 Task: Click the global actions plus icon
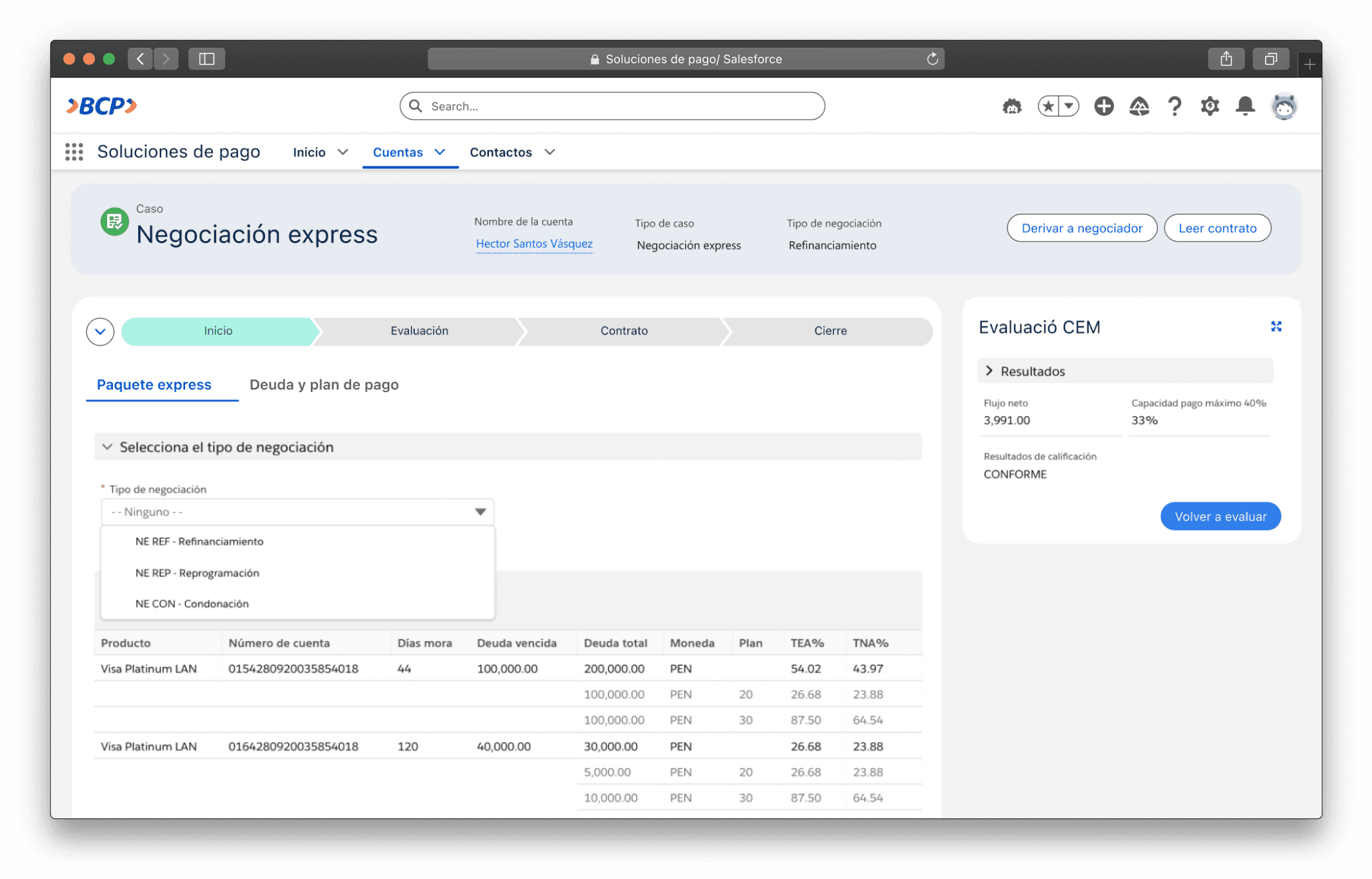[1104, 106]
